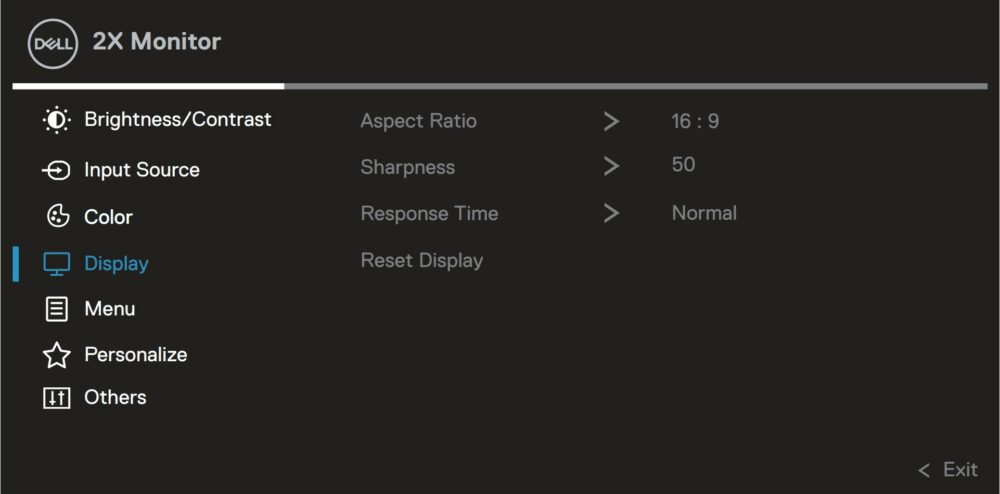Select the Sharpness value 50
This screenshot has height=494, width=1000.
pyautogui.click(x=683, y=165)
